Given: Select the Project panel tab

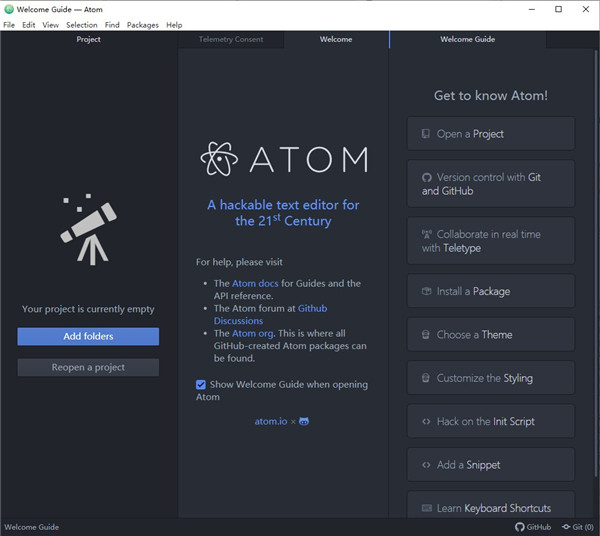Looking at the screenshot, I should [x=88, y=39].
